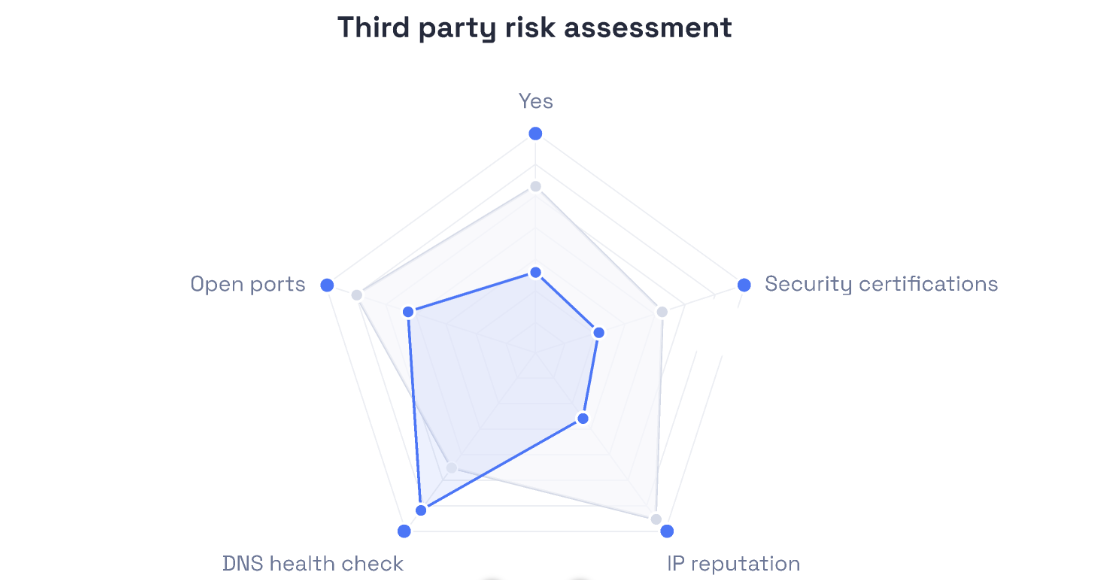Select blue series point on IP reputation axis
Viewport: 1116px width, 580px height.
pos(583,418)
